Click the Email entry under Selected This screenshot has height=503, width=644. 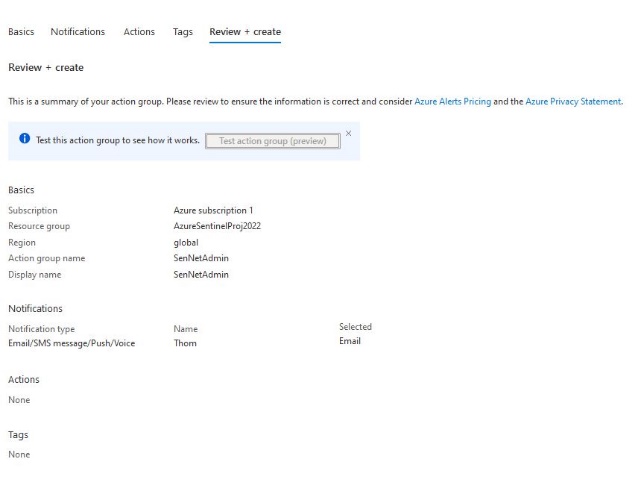(350, 341)
